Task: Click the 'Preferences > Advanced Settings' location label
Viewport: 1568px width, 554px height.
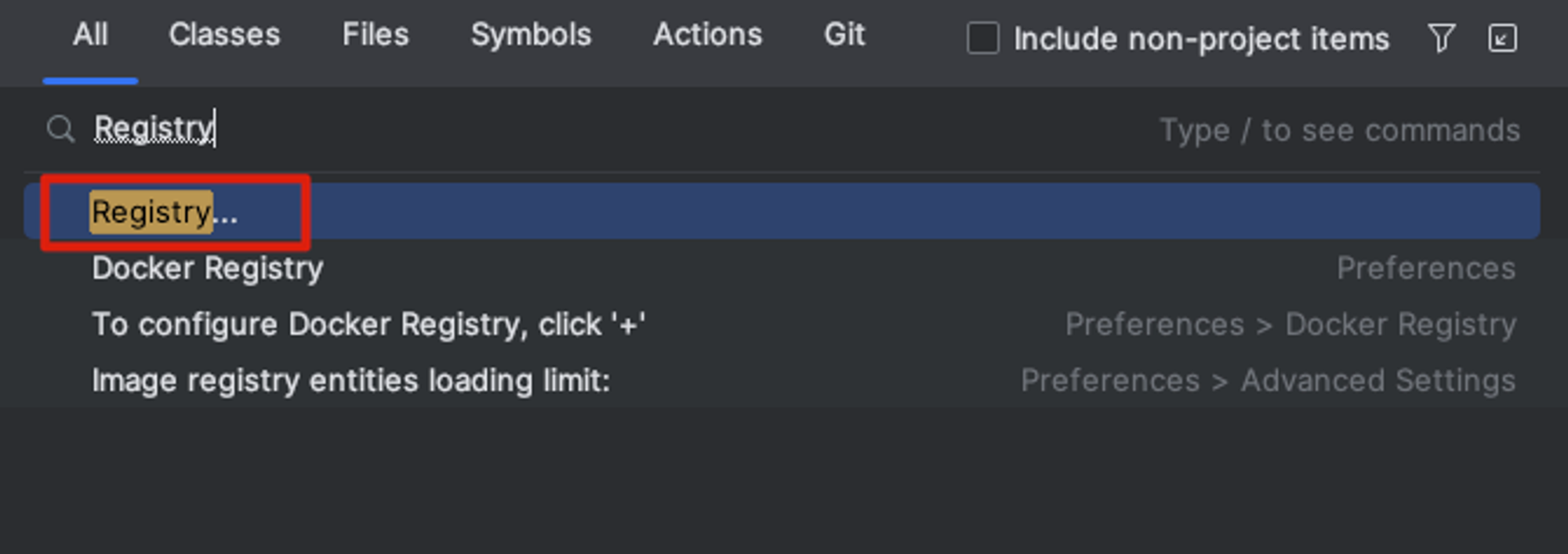Action: [1268, 381]
